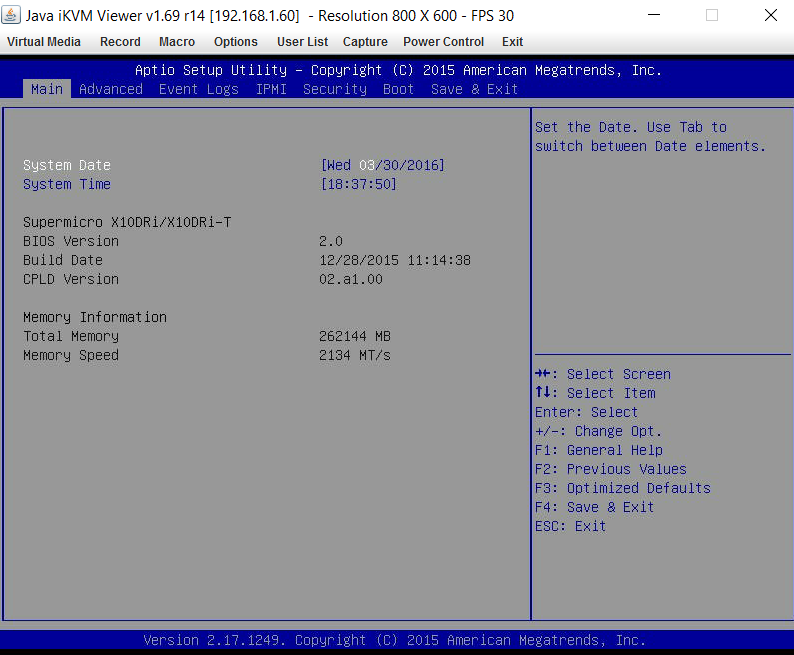Open the Capture menu
This screenshot has width=794, height=655.
(365, 42)
